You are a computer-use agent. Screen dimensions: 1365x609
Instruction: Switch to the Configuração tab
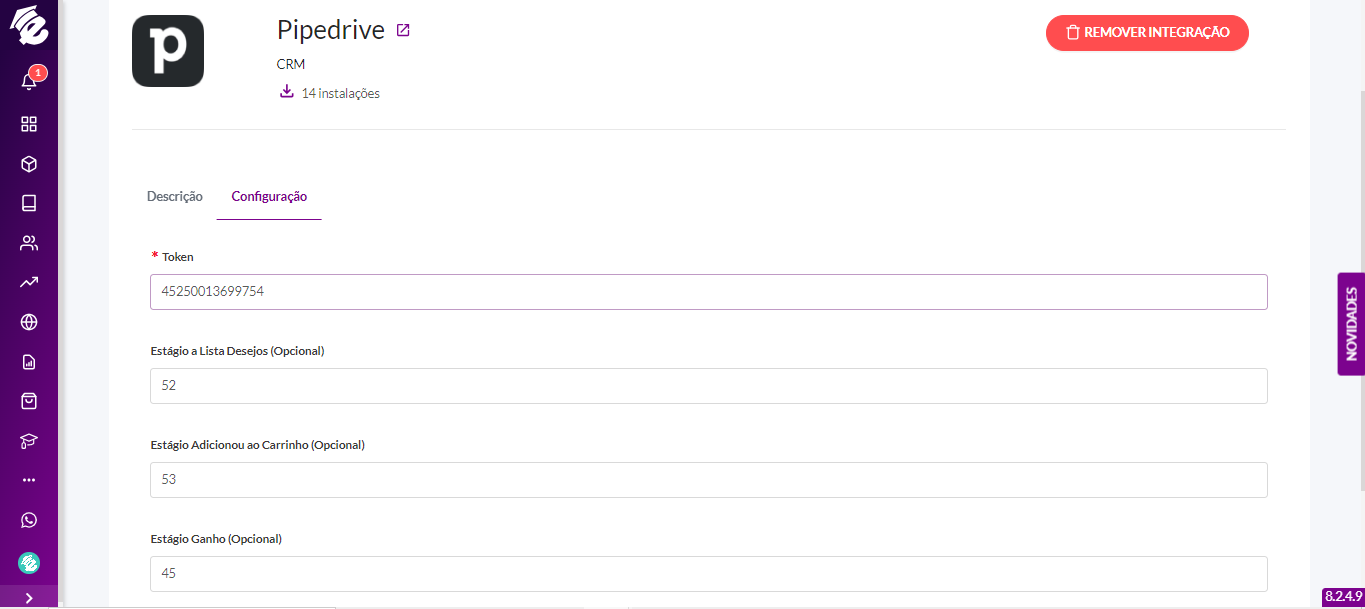coord(269,196)
